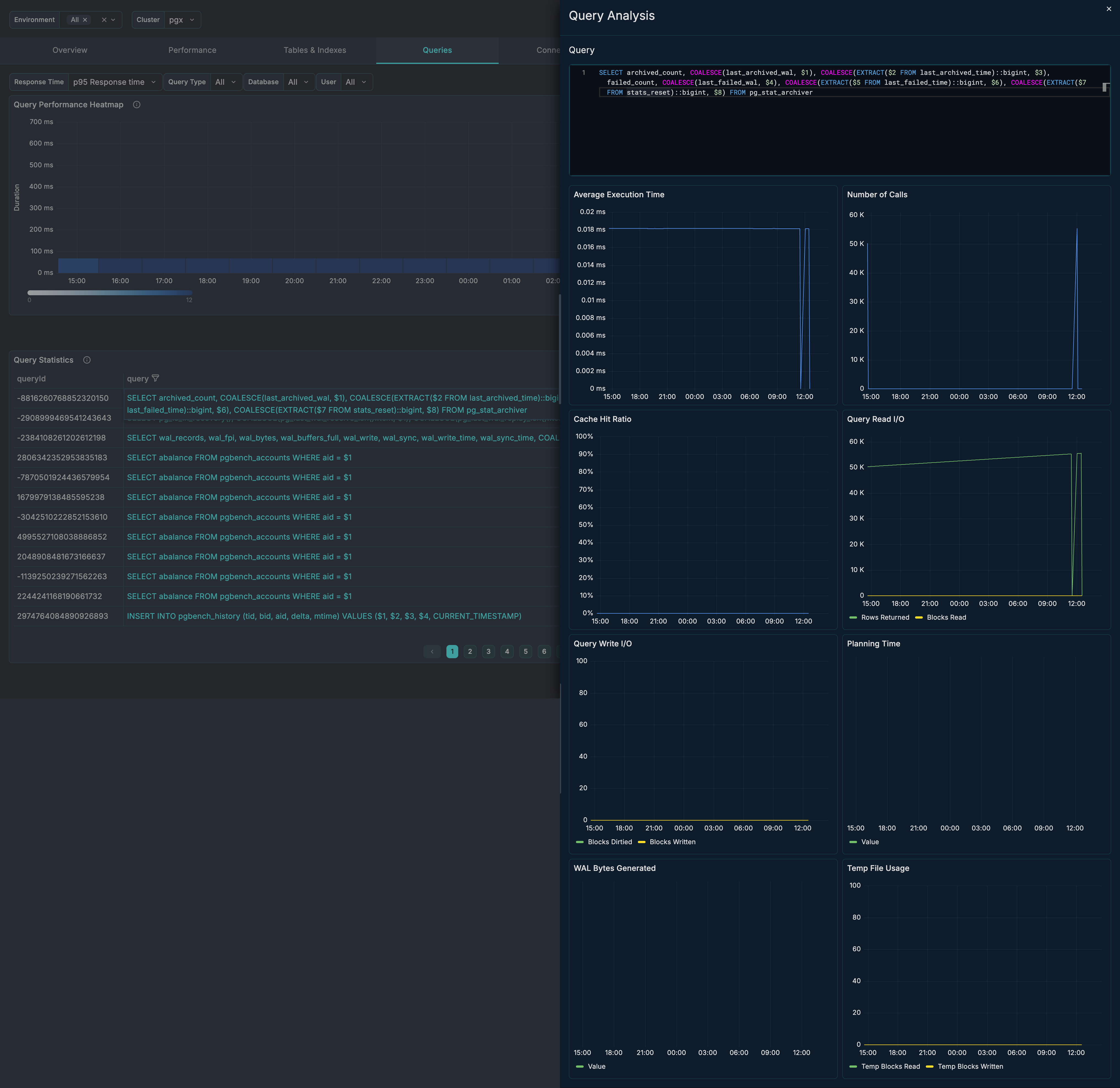Switch to the Performance tab
This screenshot has height=1088, width=1120.
pos(192,50)
